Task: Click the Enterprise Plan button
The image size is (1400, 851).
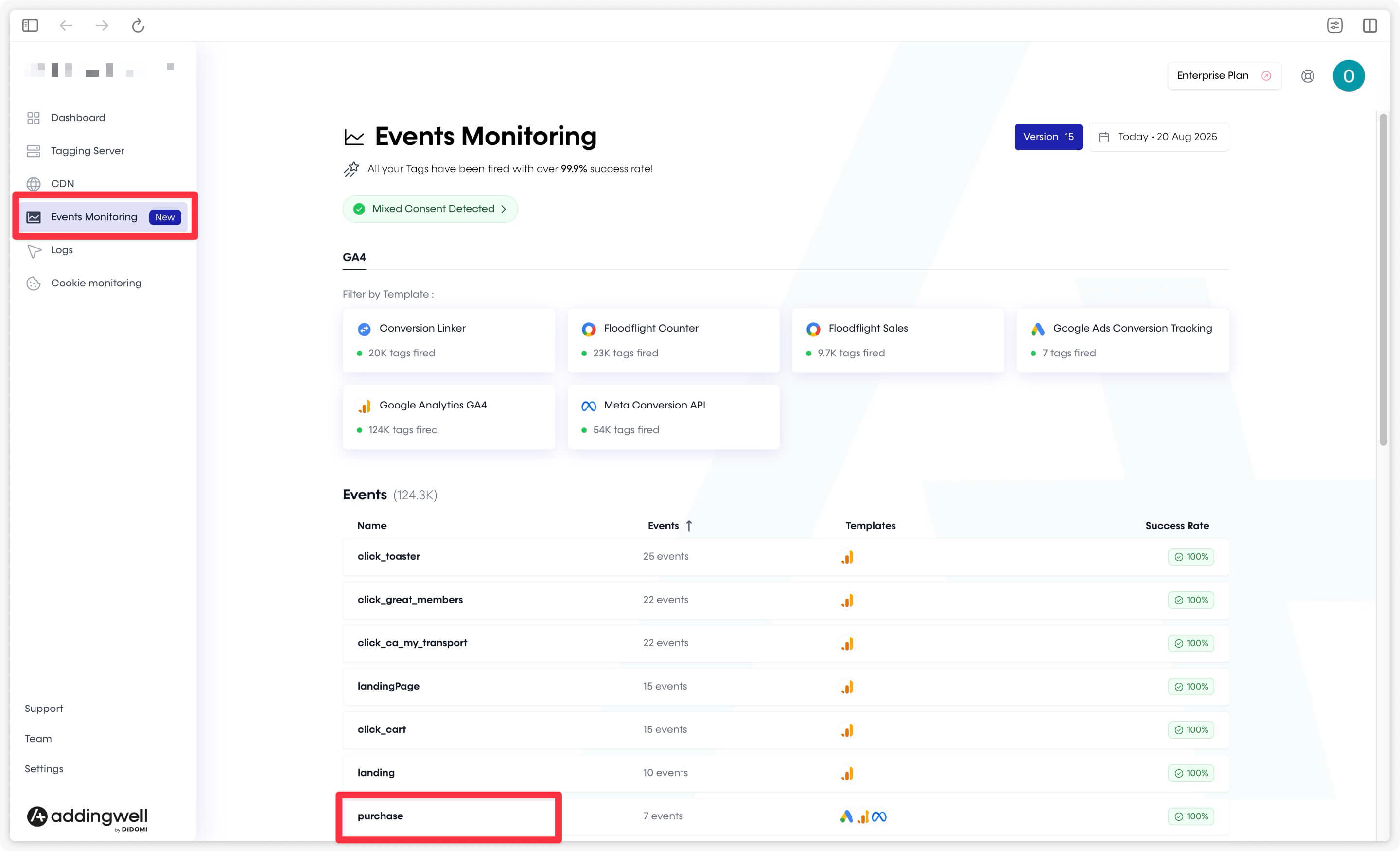Action: pos(1224,75)
